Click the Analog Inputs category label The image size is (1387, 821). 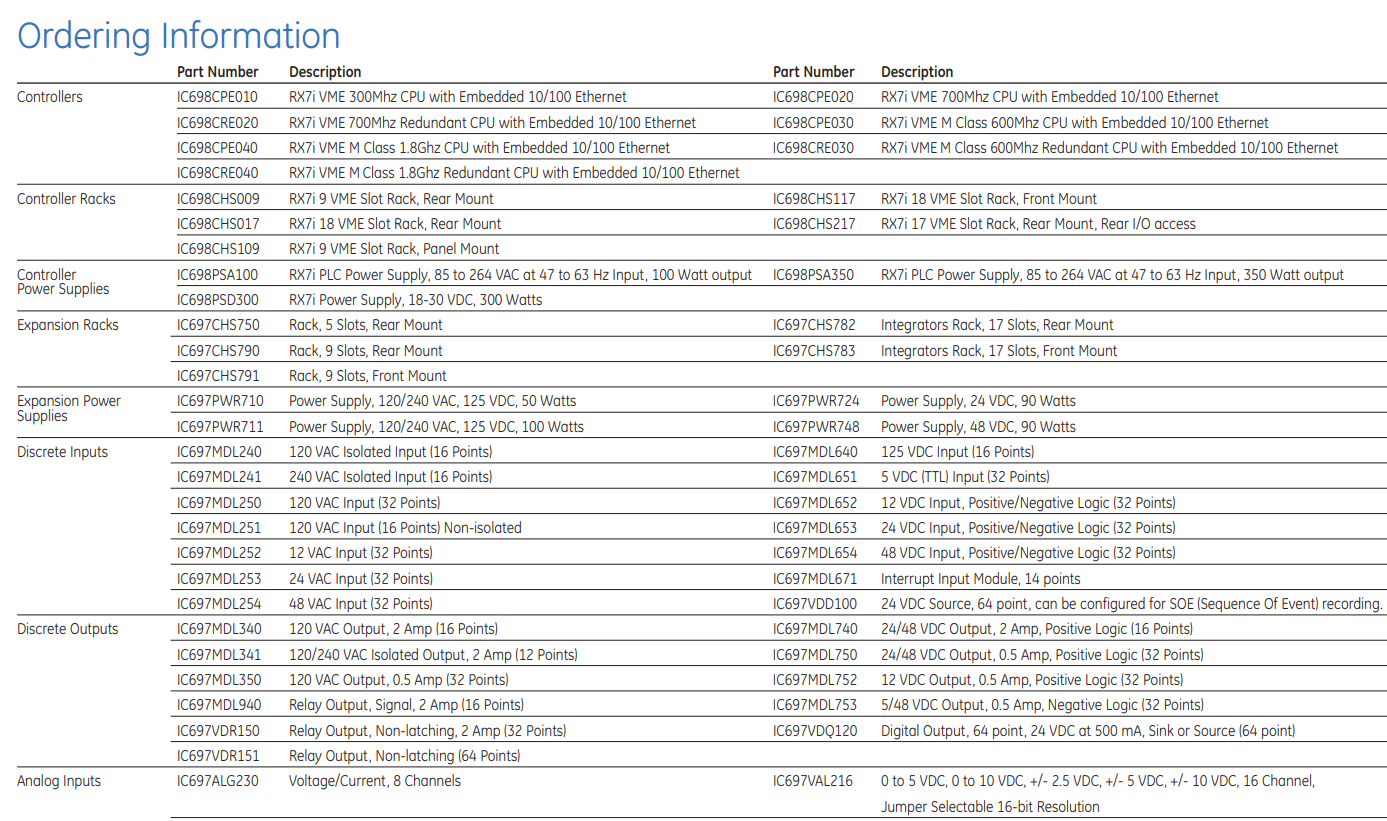click(59, 781)
